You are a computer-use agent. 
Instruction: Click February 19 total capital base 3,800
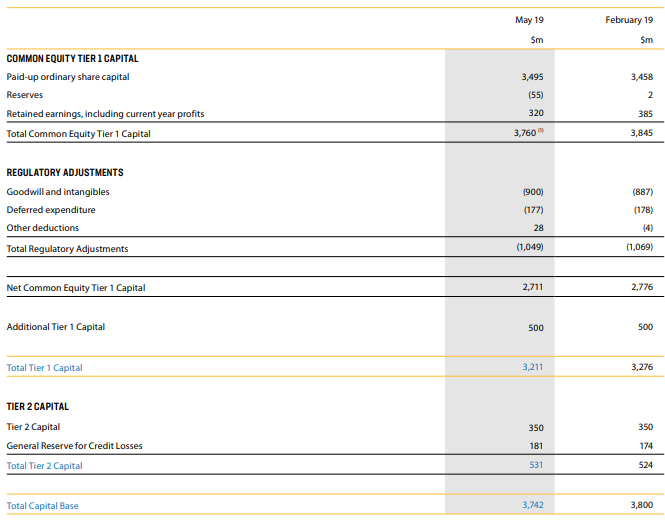click(642, 505)
